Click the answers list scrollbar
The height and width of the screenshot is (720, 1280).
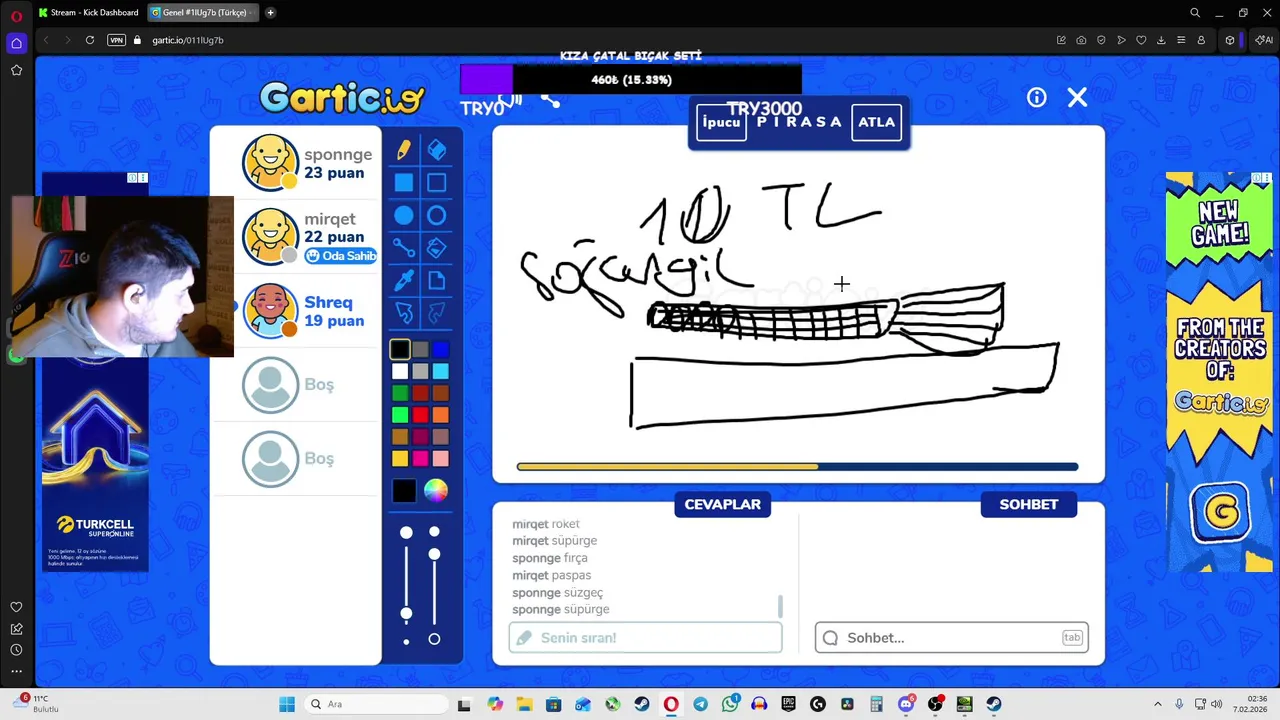pyautogui.click(x=780, y=607)
